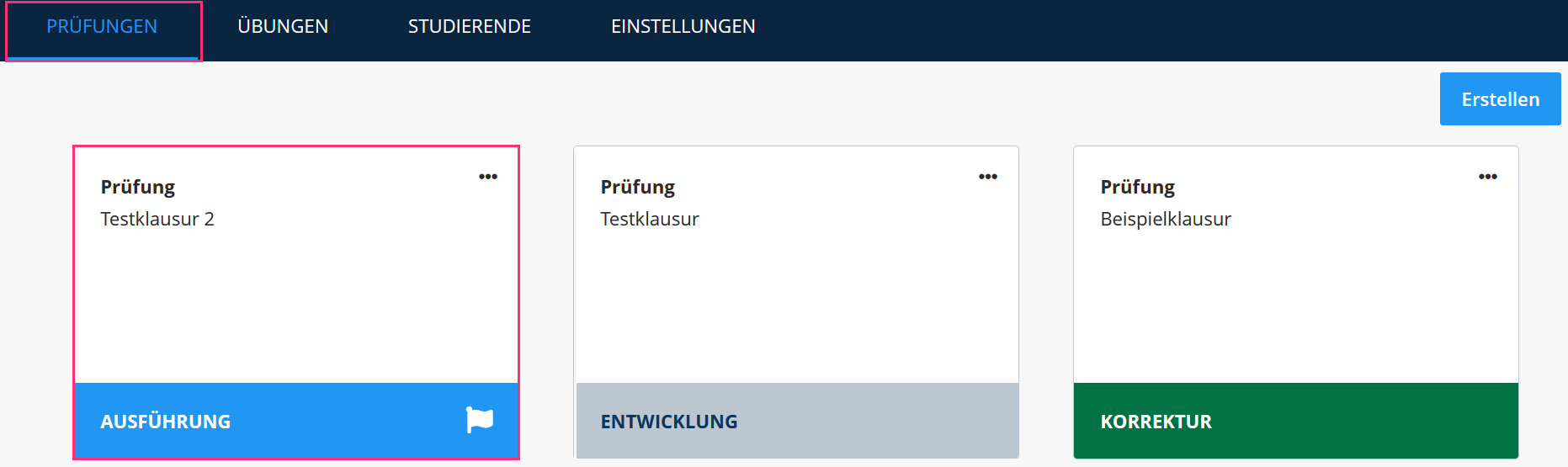Click the Prüfung heading above Testklausur 2
The image size is (1568, 467).
(138, 187)
